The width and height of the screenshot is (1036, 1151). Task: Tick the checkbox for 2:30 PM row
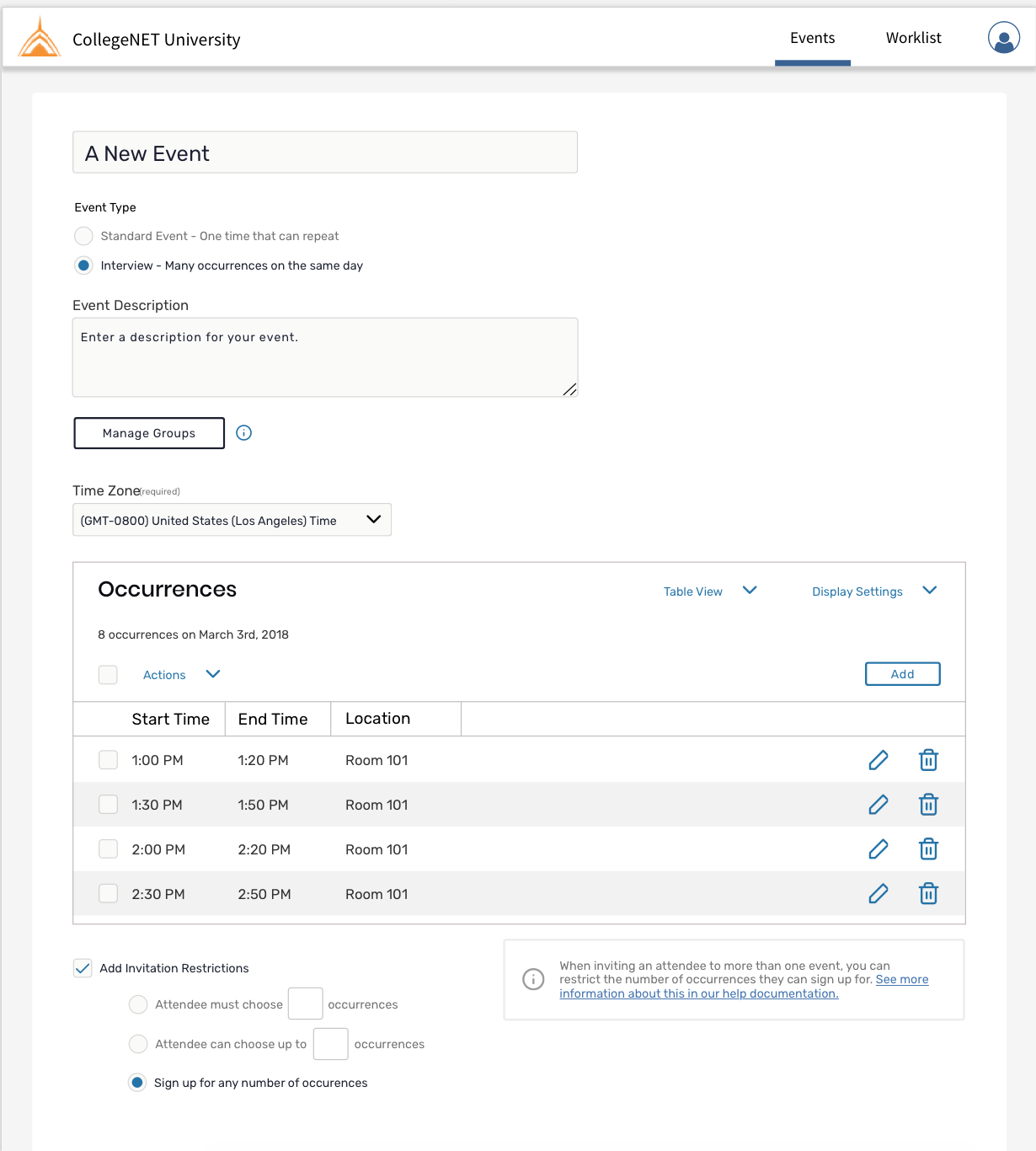pyautogui.click(x=109, y=894)
